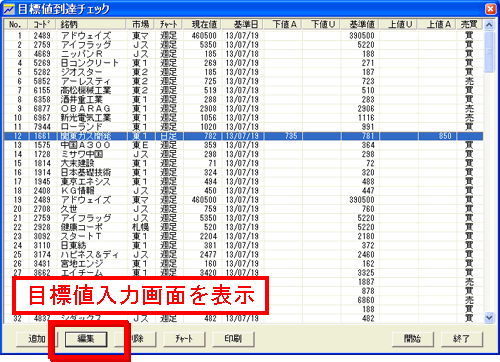500x362 pixels.
Task: Click the app icon in title bar
Action: (x=9, y=9)
